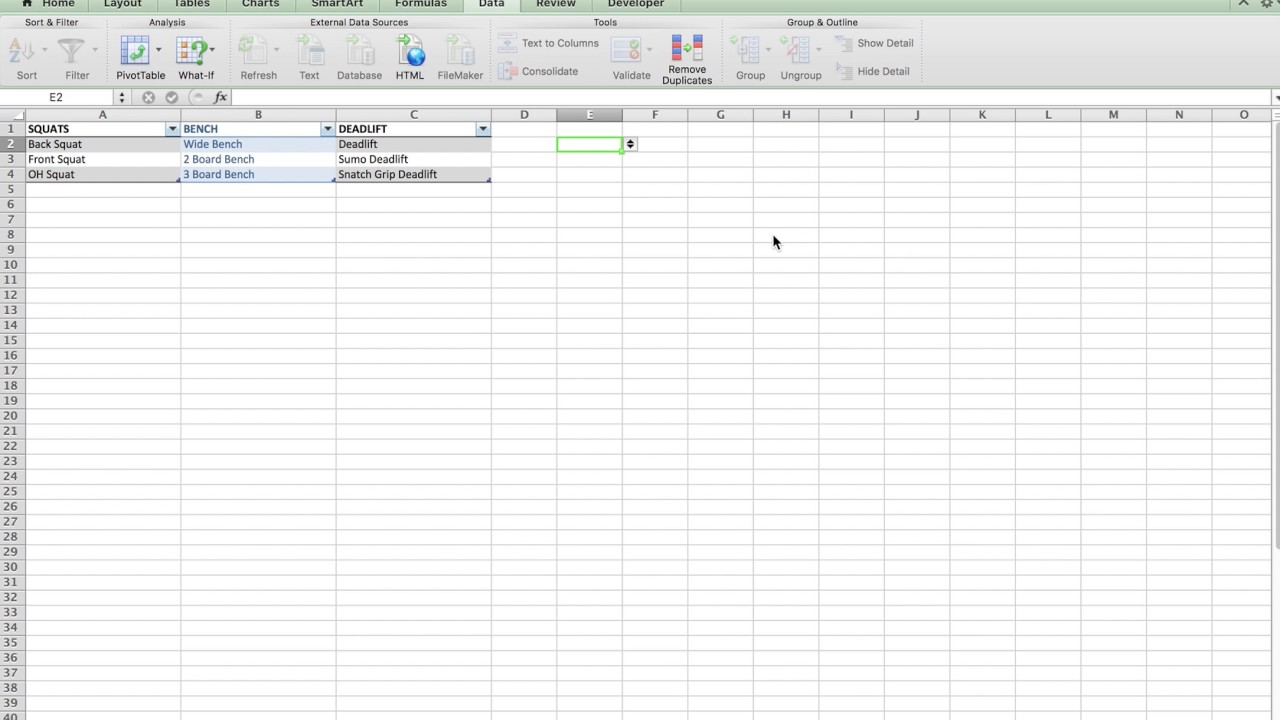Screen dimensions: 1280x720
Task: Open the Group dropdown arrow
Action: pos(769,50)
